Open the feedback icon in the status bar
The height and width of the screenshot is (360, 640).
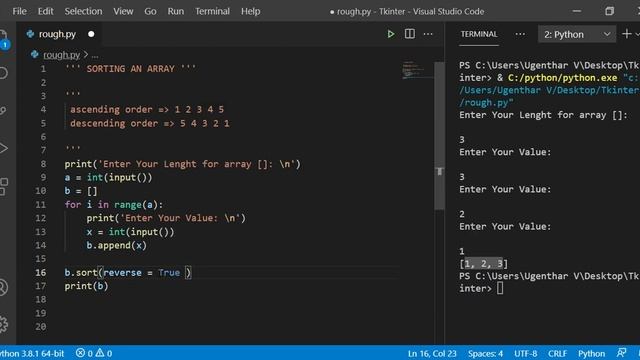point(622,353)
